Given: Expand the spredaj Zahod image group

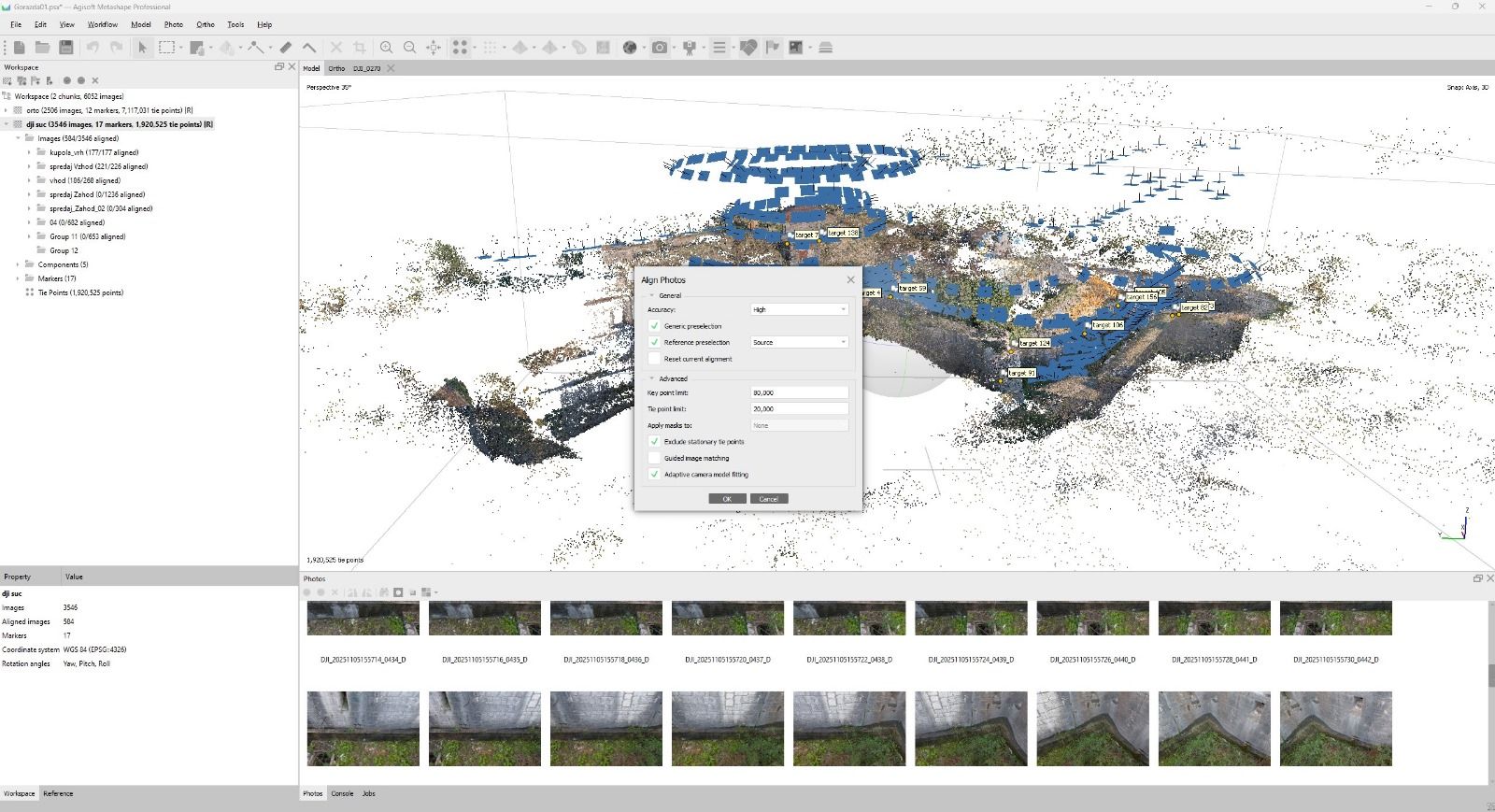Looking at the screenshot, I should [x=29, y=194].
